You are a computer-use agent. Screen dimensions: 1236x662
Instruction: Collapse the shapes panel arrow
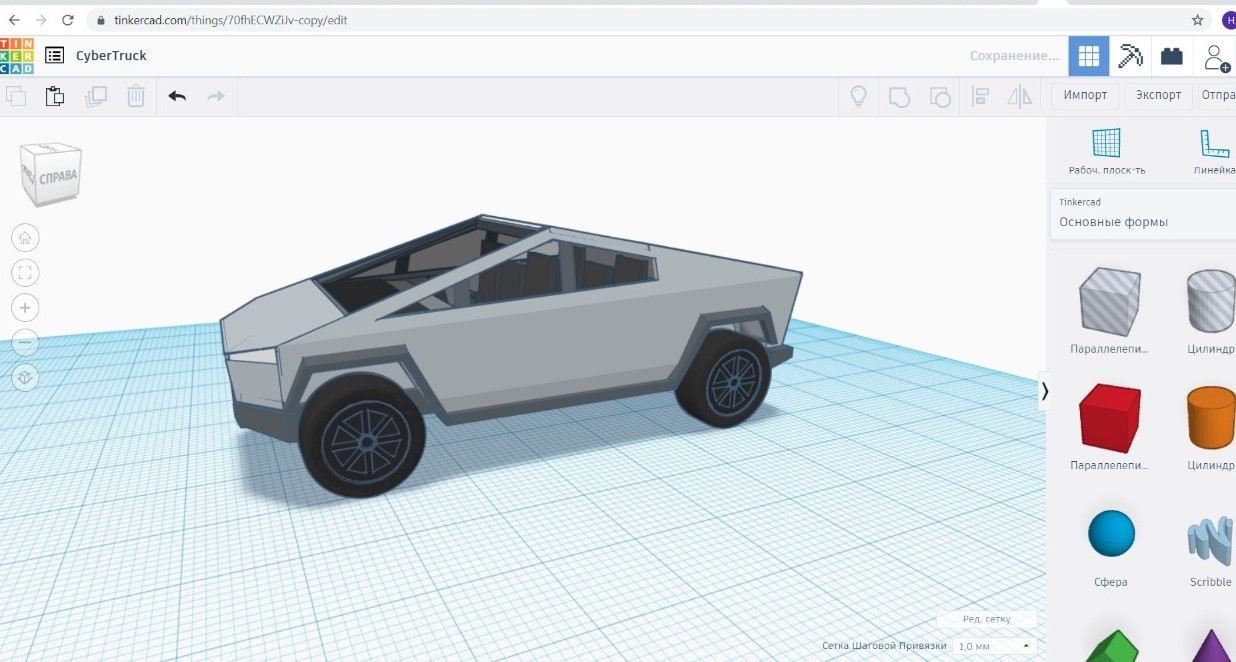1045,391
